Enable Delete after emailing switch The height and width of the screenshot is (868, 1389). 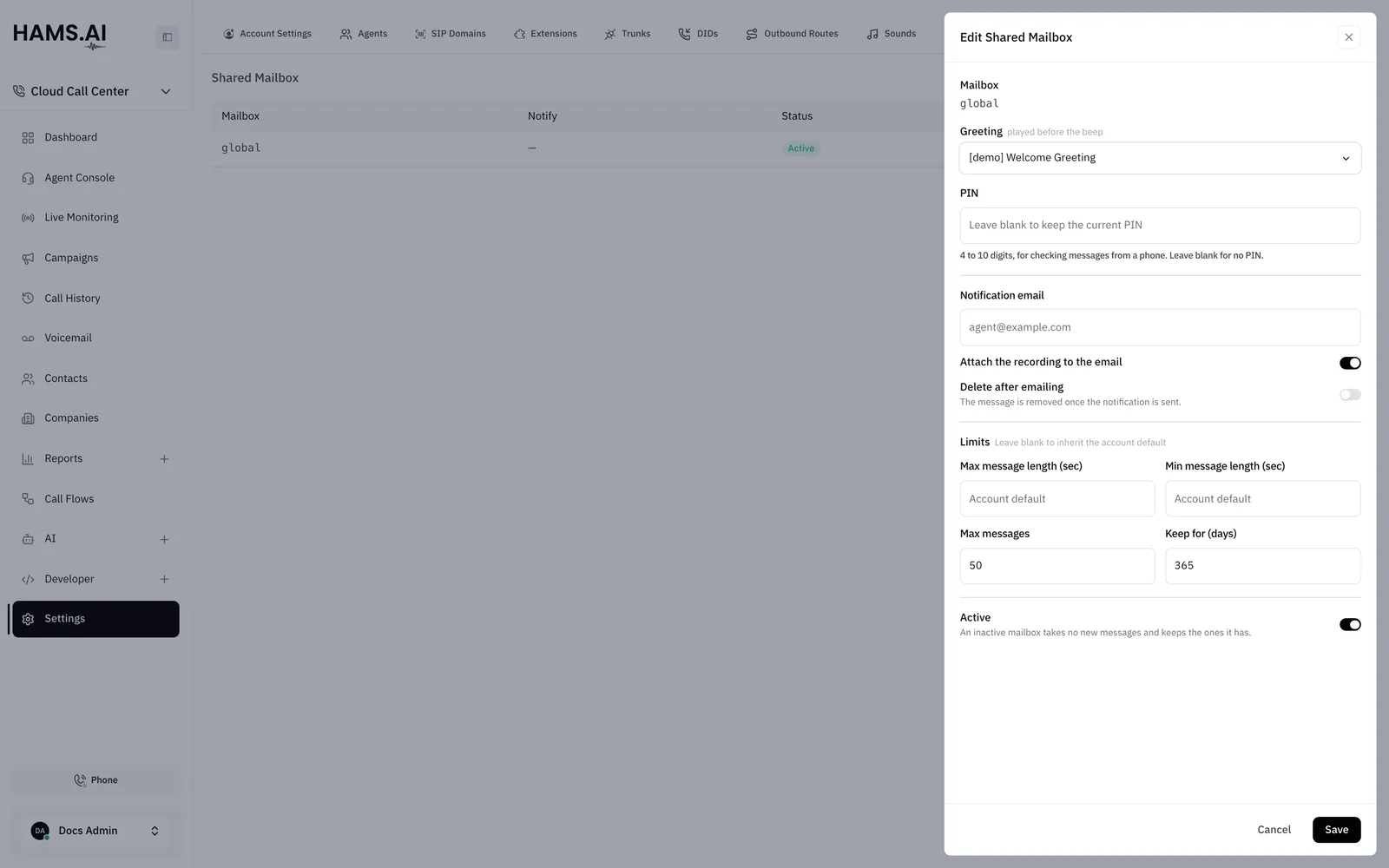point(1350,394)
